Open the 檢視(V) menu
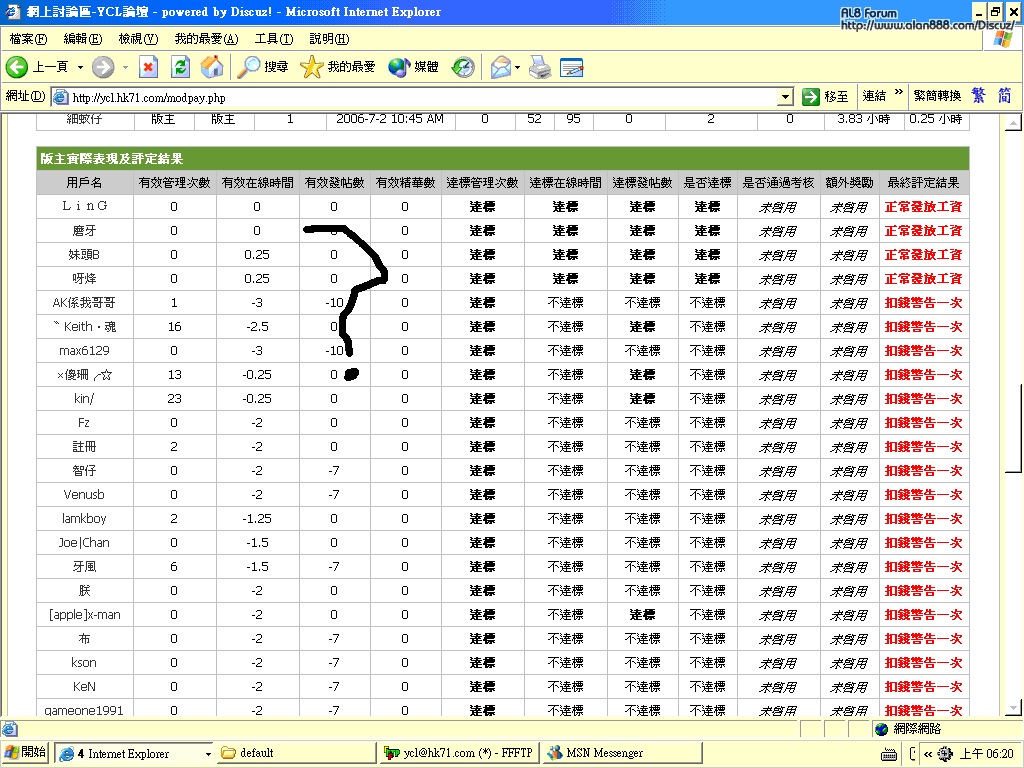 (x=138, y=39)
